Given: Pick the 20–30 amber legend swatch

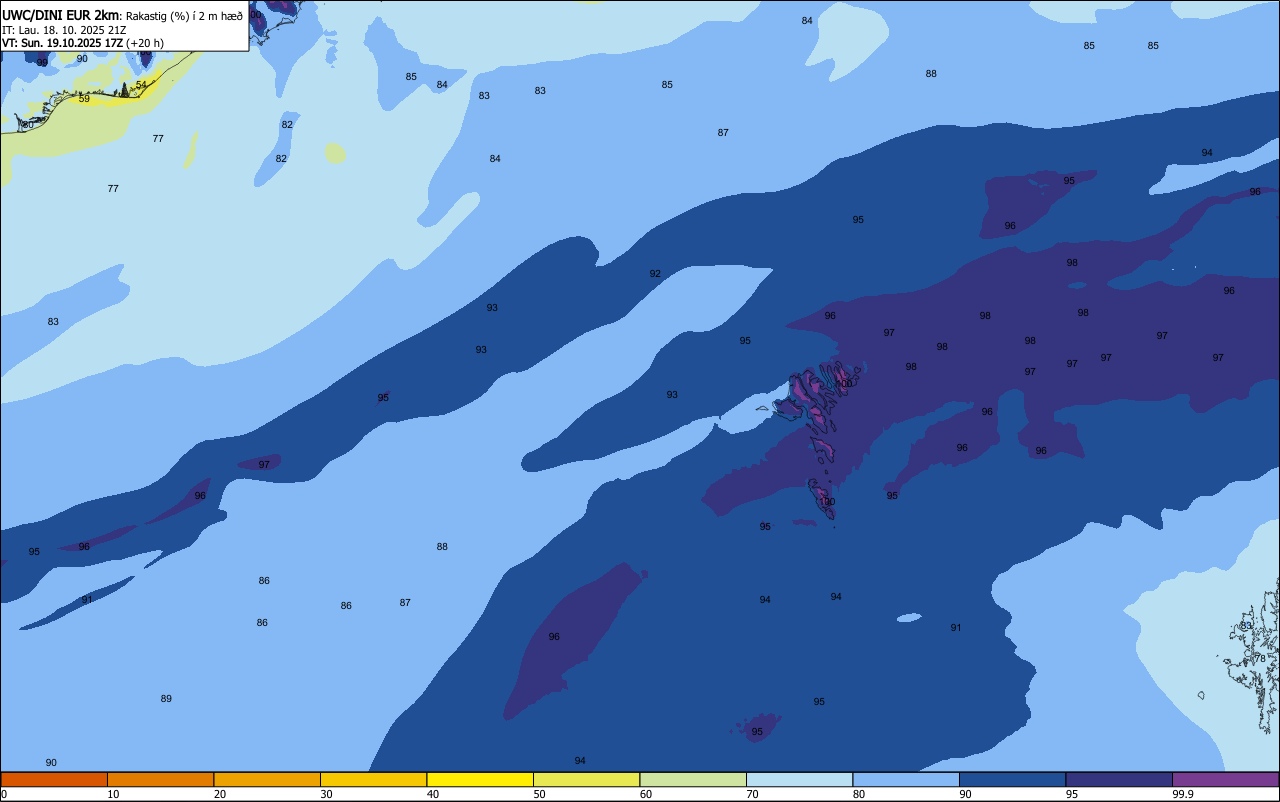Looking at the screenshot, I should (267, 779).
